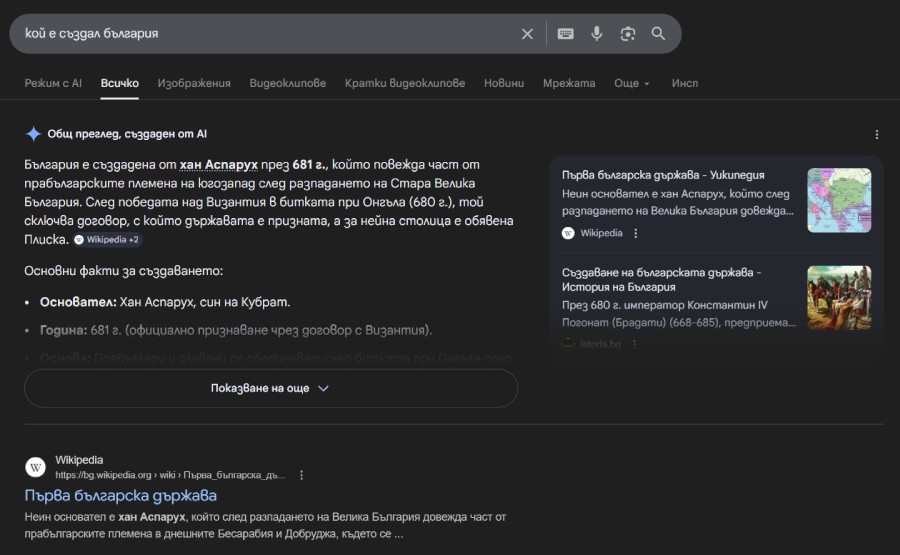Click the bold '681 г.' in overview
The width and height of the screenshot is (900, 555).
tap(309, 165)
